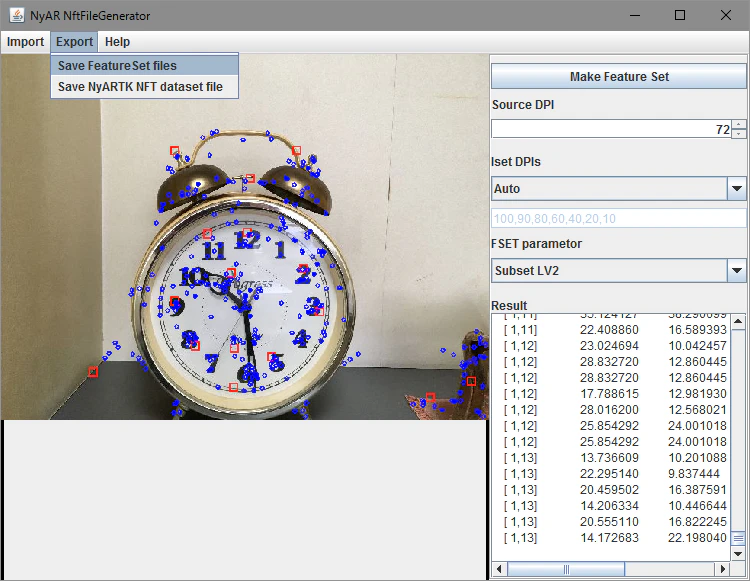Increase Source DPI with up spinner arrow

pos(739,124)
